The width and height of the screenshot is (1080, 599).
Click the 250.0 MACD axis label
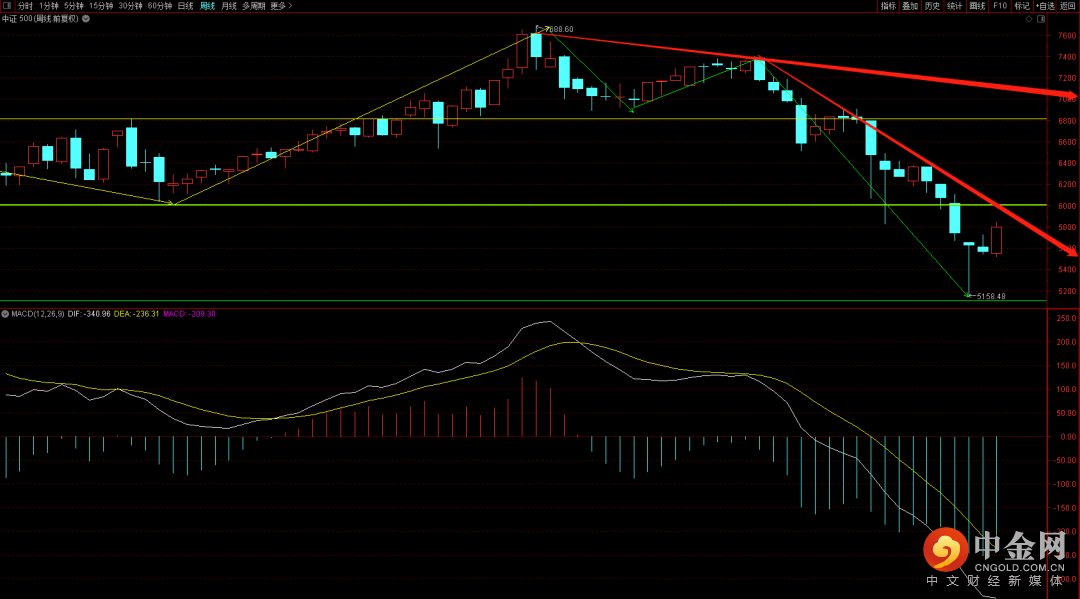point(1066,318)
